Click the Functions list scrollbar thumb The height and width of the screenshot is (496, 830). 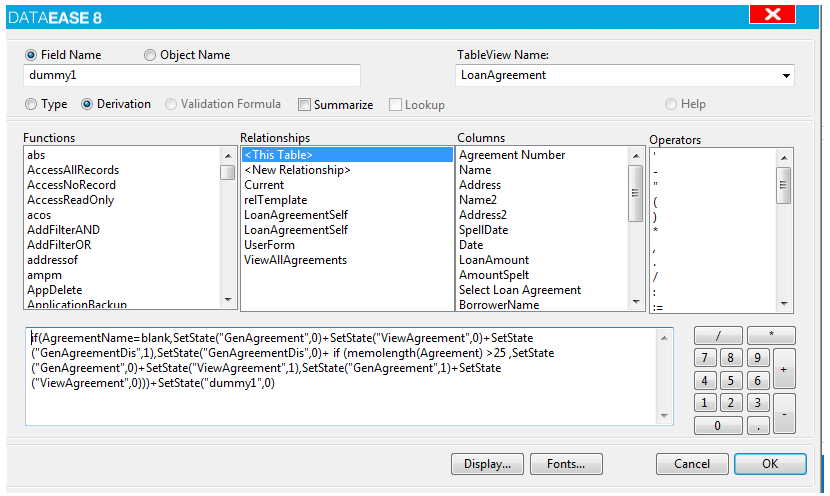pos(228,173)
